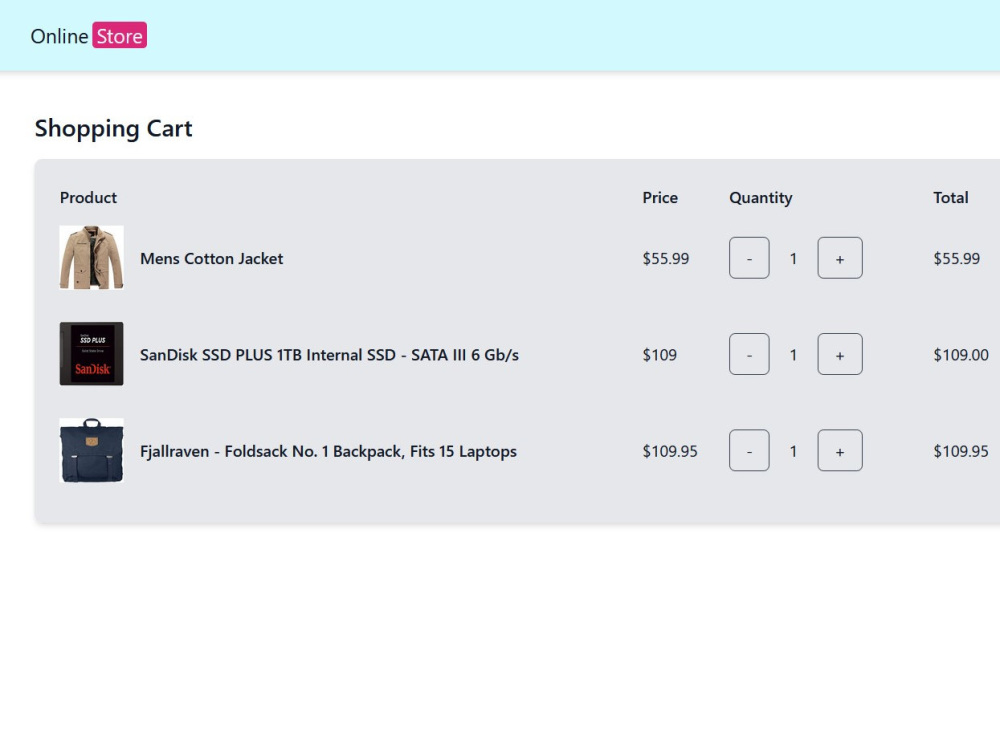Image resolution: width=1000 pixels, height=749 pixels.
Task: Increase quantity of SanDisk SSD PLUS
Action: click(x=840, y=354)
